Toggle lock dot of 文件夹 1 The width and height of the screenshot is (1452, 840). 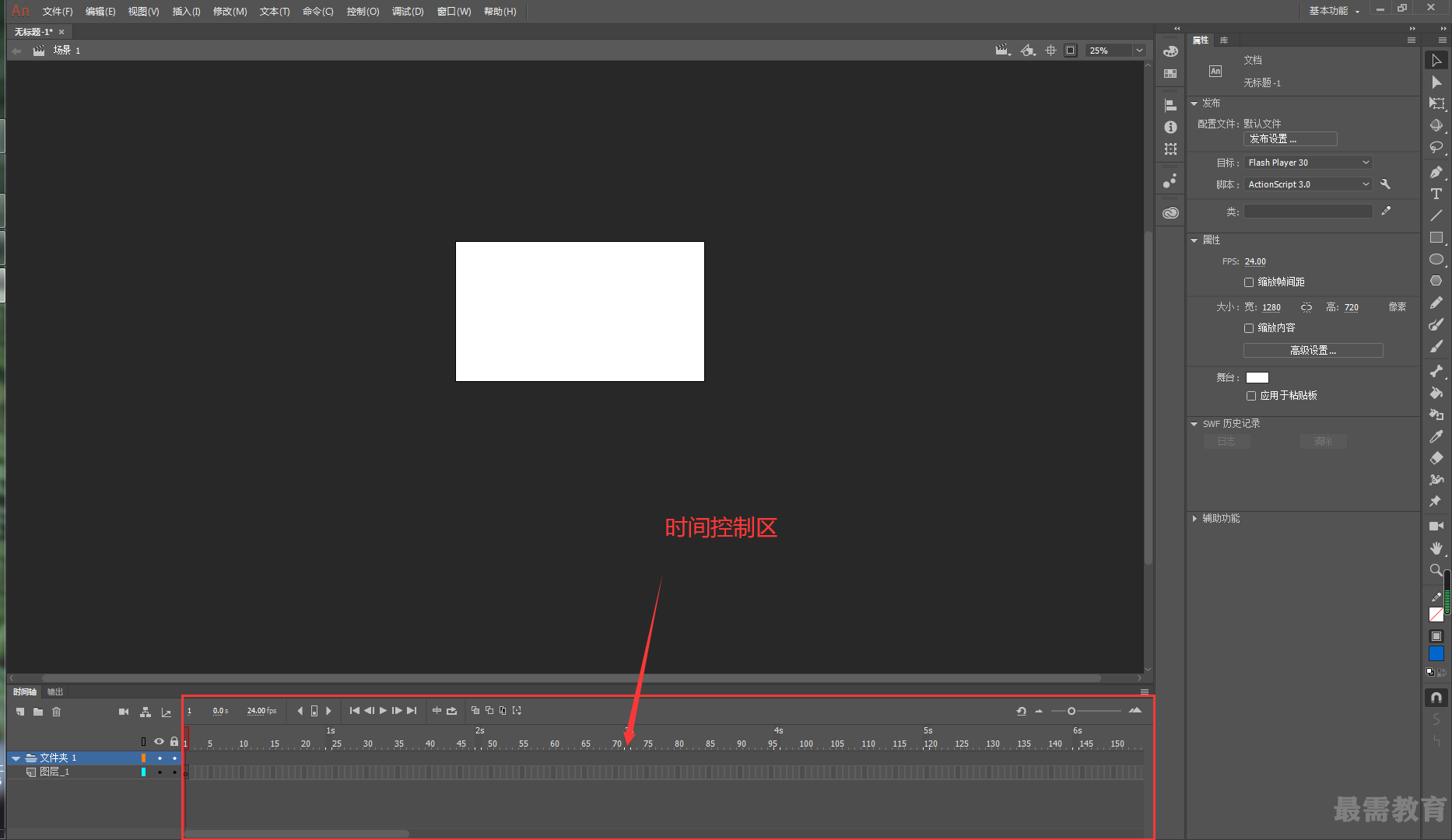click(x=174, y=758)
